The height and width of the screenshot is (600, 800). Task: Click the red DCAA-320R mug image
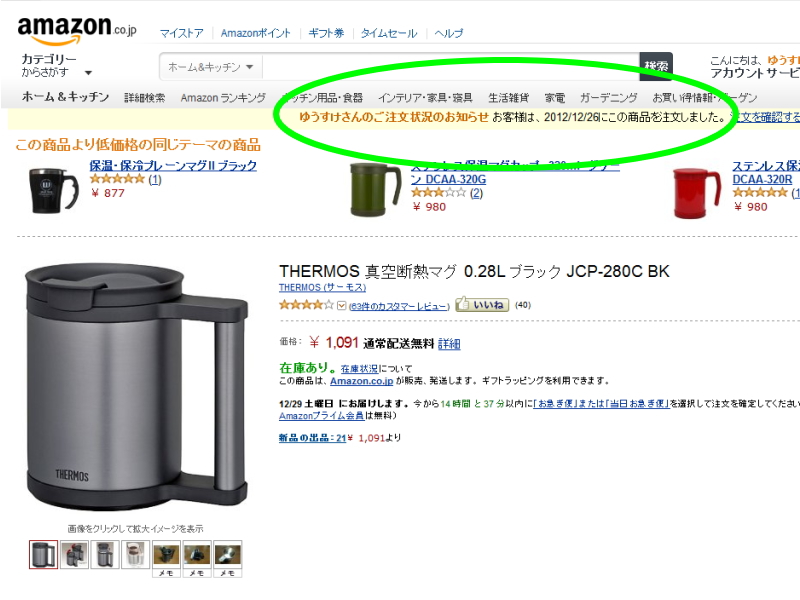(x=697, y=193)
